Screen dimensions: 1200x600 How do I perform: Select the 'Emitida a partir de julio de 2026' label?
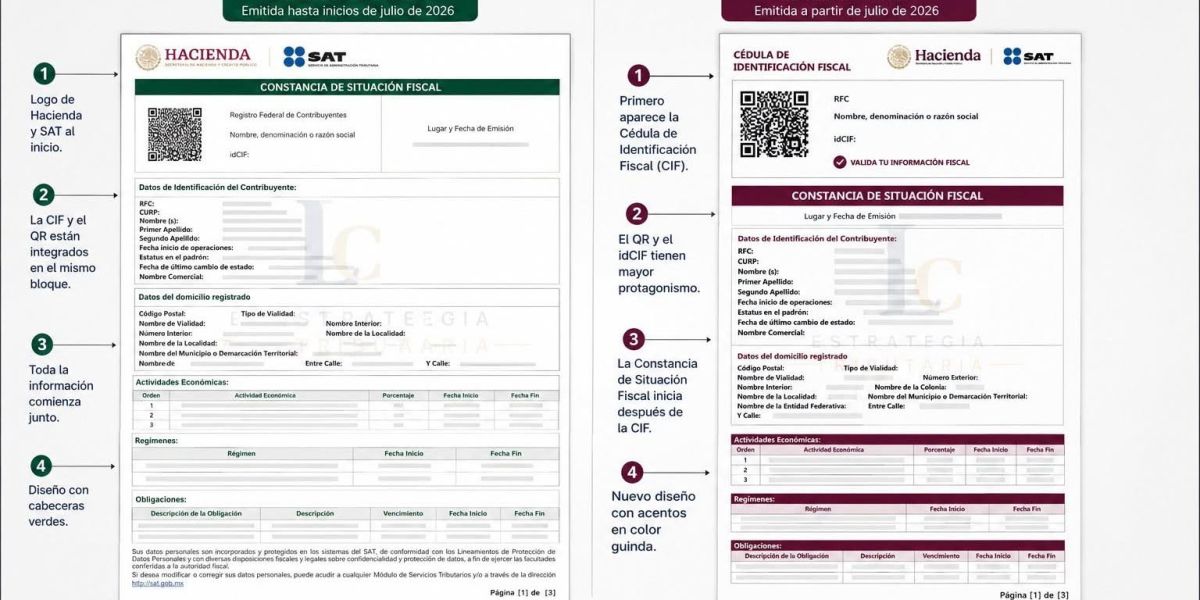click(848, 11)
